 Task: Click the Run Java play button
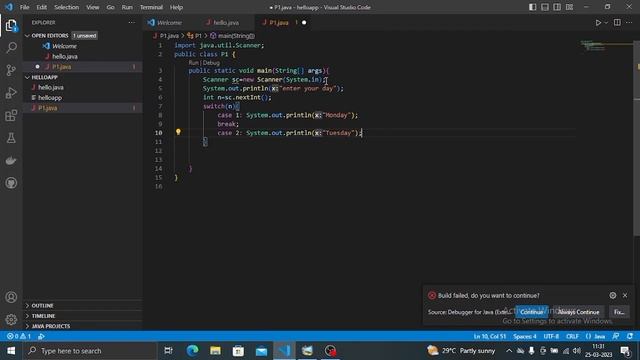(x=598, y=22)
